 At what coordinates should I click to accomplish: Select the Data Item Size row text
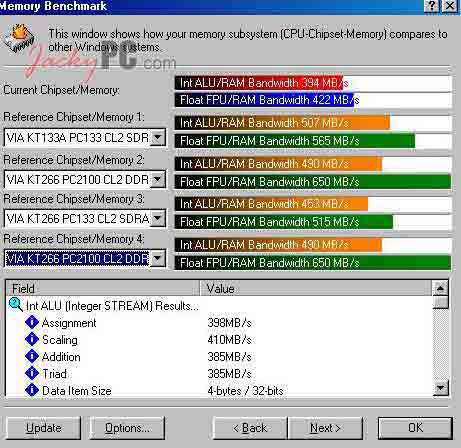pos(77,391)
